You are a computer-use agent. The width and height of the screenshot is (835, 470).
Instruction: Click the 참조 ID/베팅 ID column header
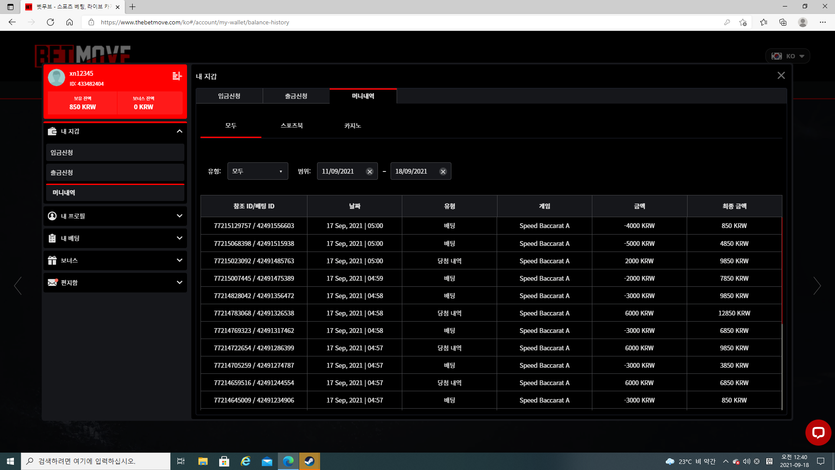pyautogui.click(x=254, y=206)
